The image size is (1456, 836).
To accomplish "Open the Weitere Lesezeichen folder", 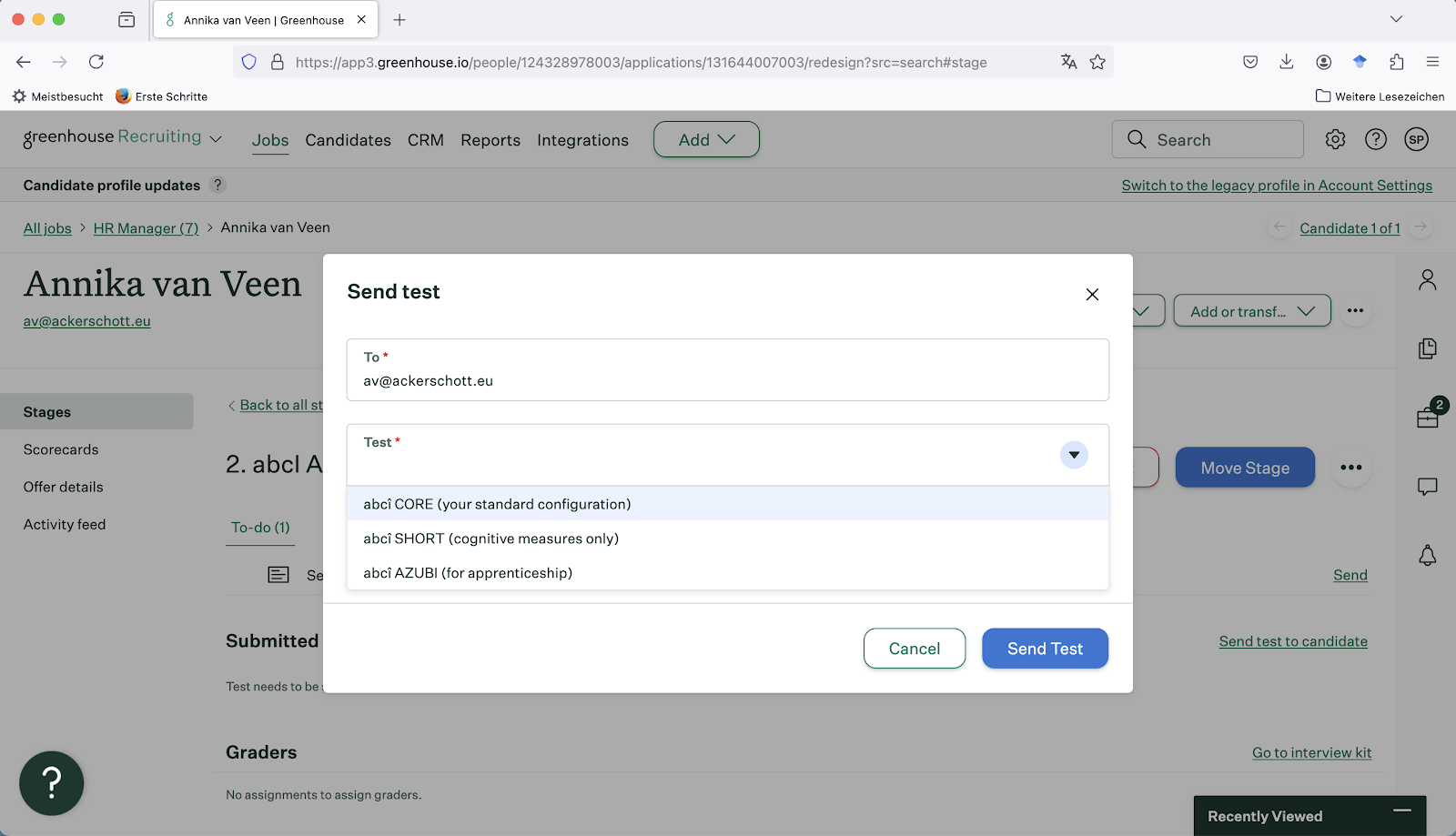I will (1380, 96).
